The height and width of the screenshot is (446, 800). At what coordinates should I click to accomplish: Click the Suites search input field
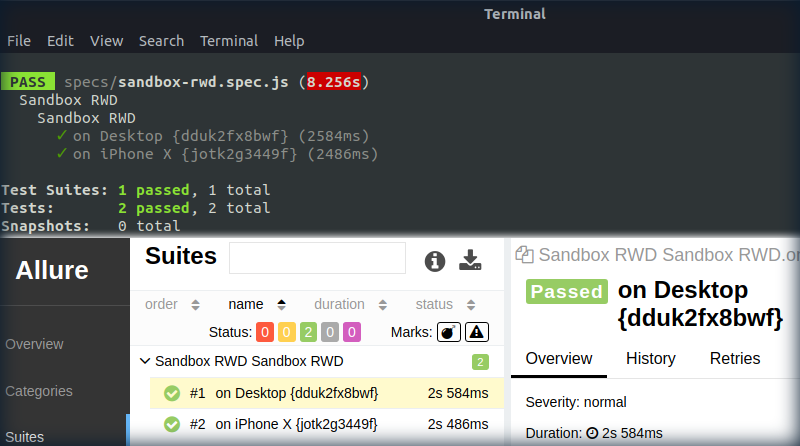pyautogui.click(x=317, y=258)
